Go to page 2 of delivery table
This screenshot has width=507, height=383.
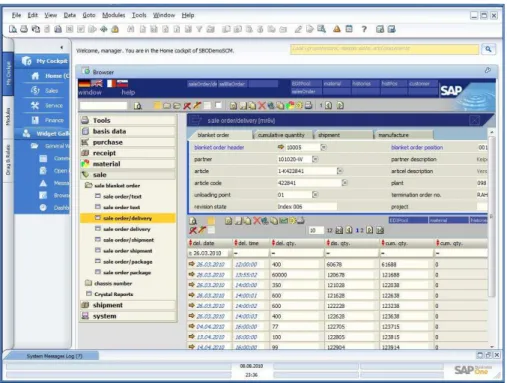(x=362, y=230)
